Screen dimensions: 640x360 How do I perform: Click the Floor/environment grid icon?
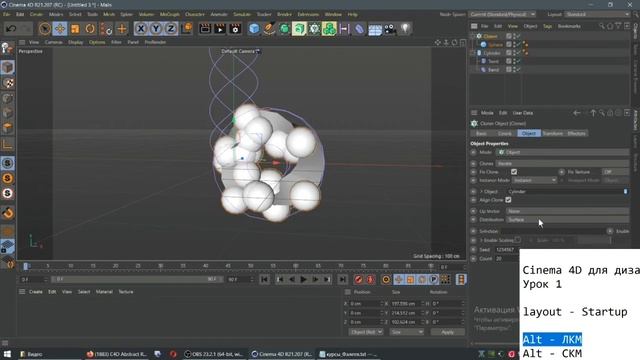coord(375,29)
